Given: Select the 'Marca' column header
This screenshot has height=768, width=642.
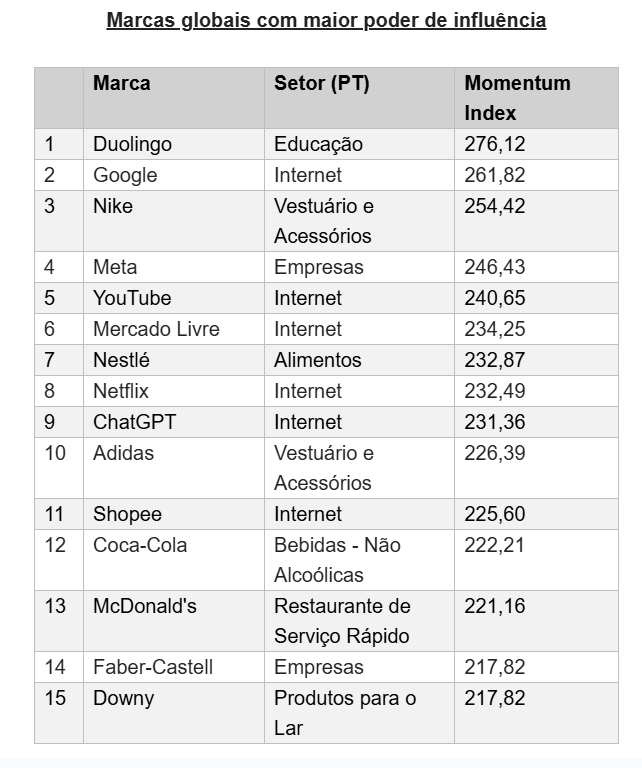Looking at the screenshot, I should (x=122, y=83).
